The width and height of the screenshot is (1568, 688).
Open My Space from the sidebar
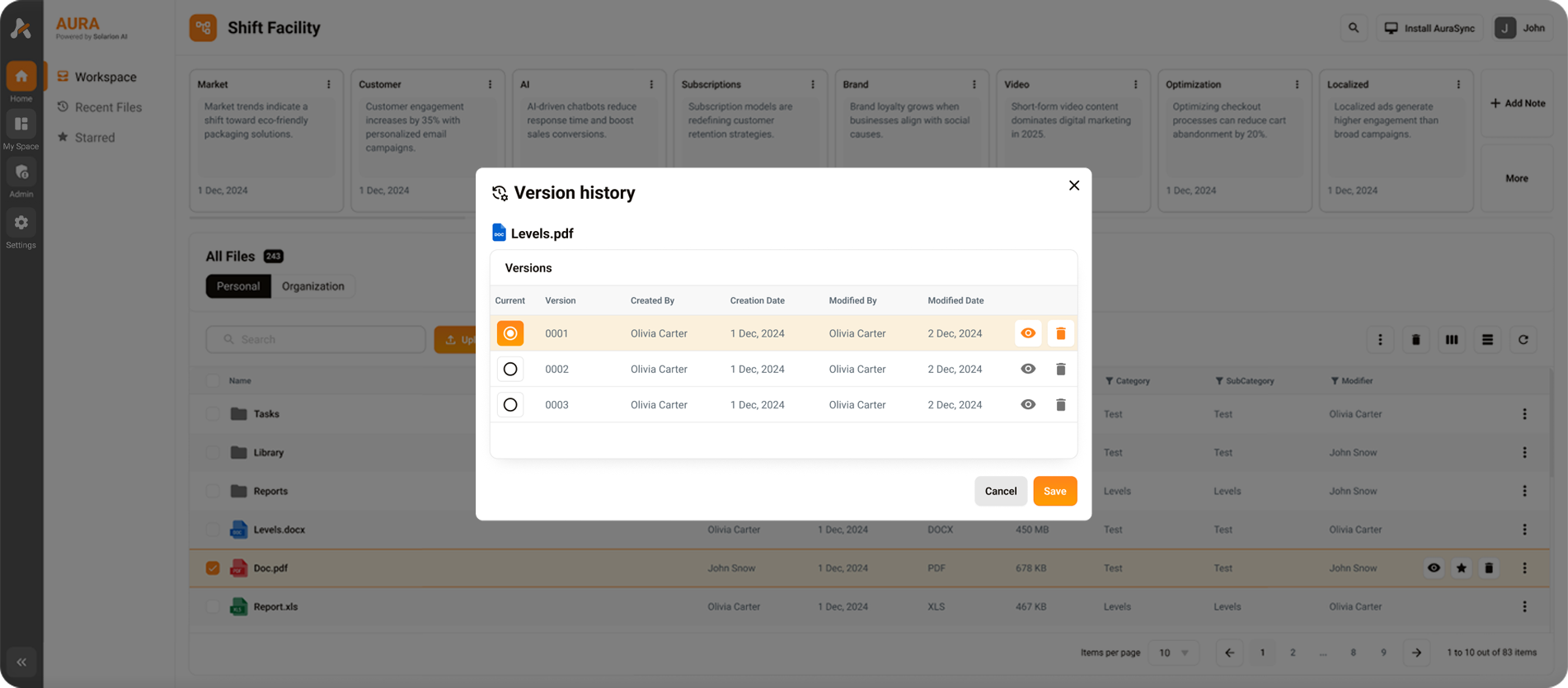pyautogui.click(x=21, y=125)
